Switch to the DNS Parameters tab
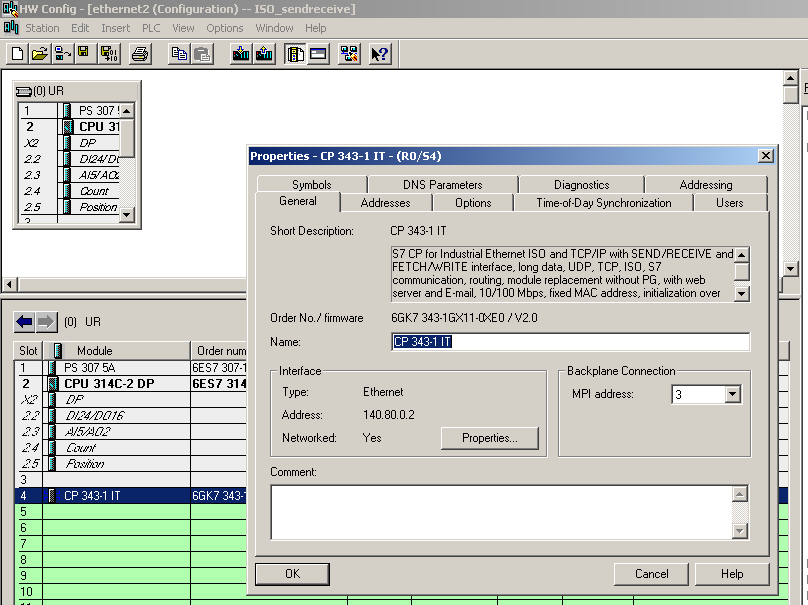The image size is (808, 605). [442, 185]
